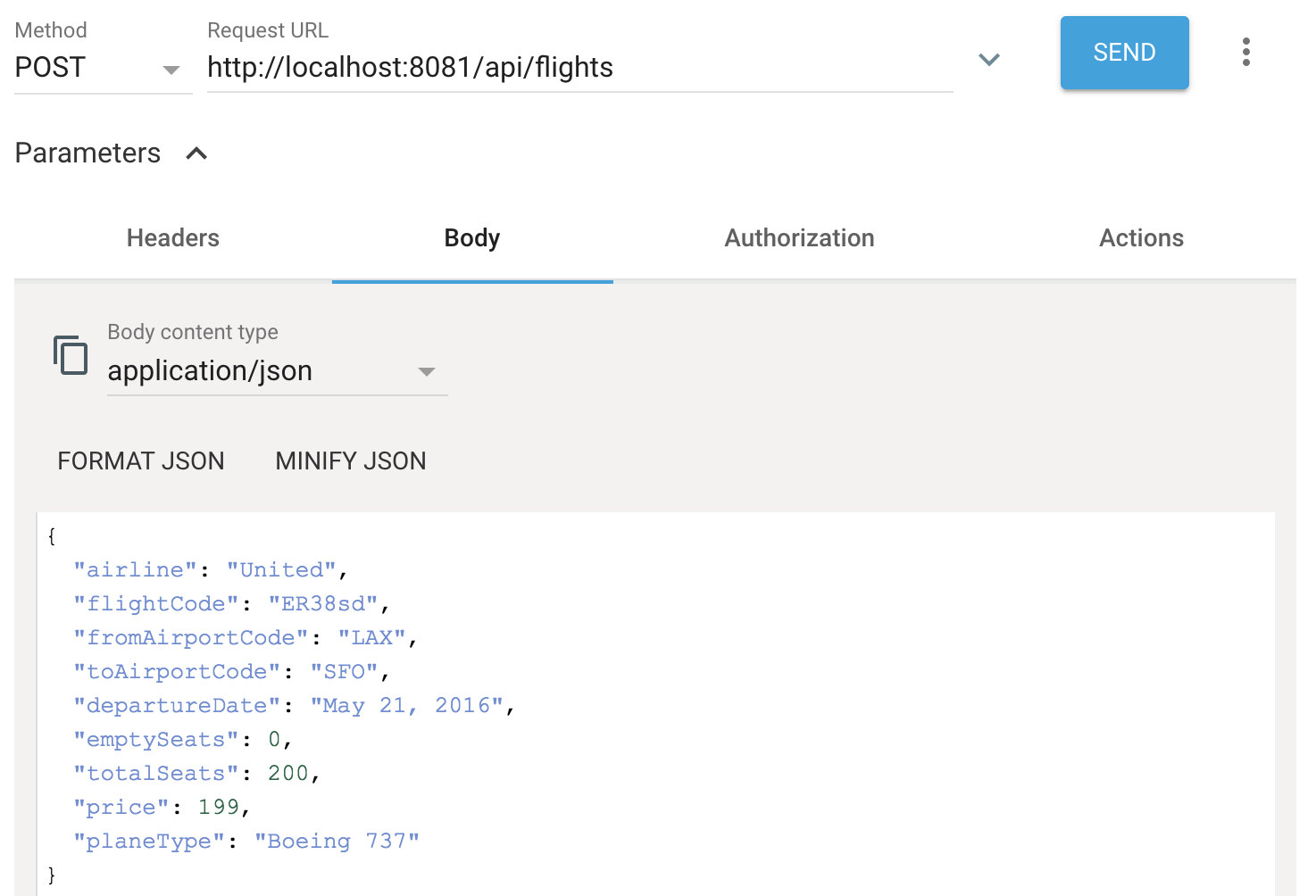Send the request with SEND button
The width and height of the screenshot is (1316, 896).
click(1124, 53)
